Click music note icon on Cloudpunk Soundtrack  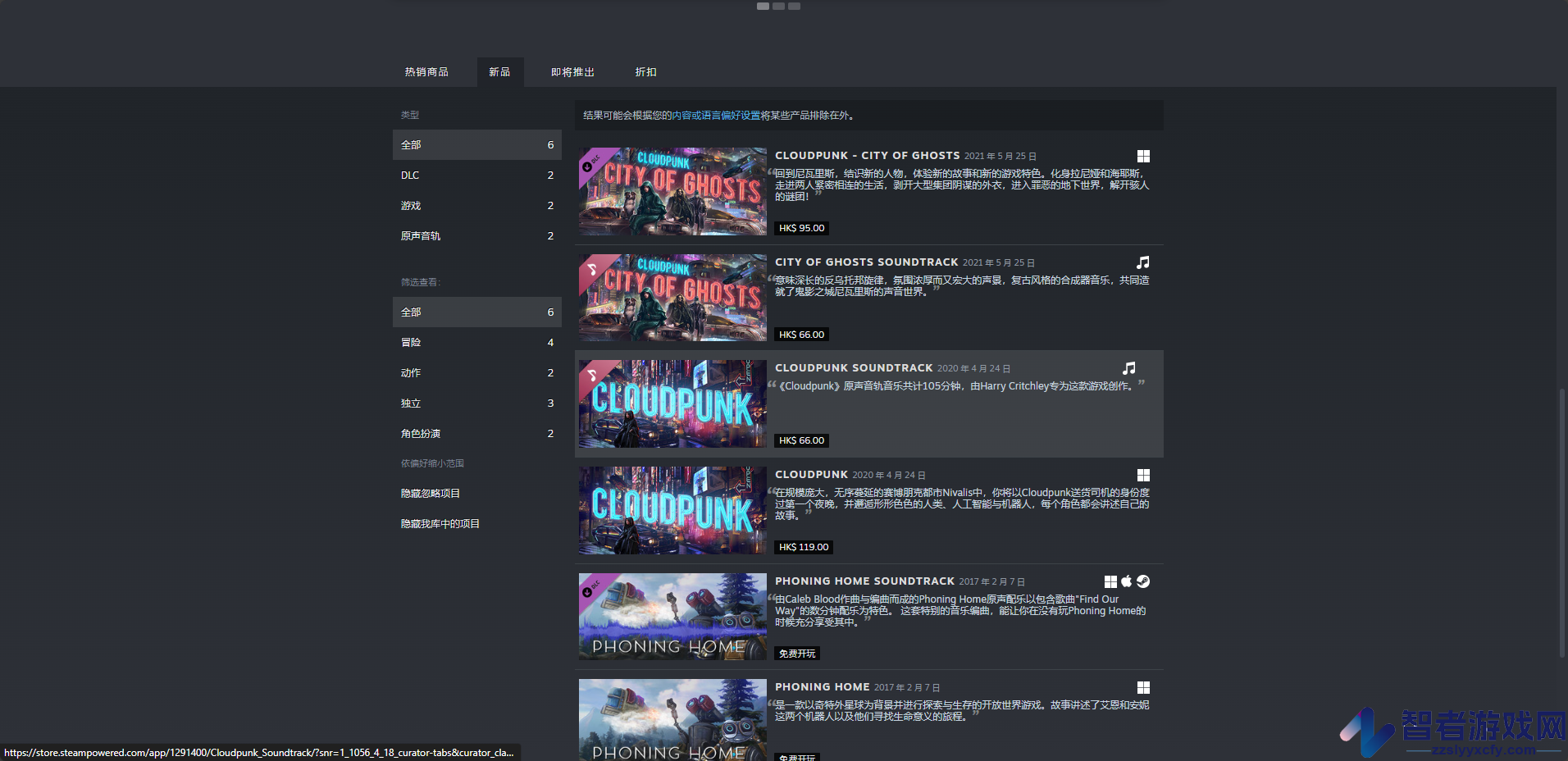click(1129, 368)
